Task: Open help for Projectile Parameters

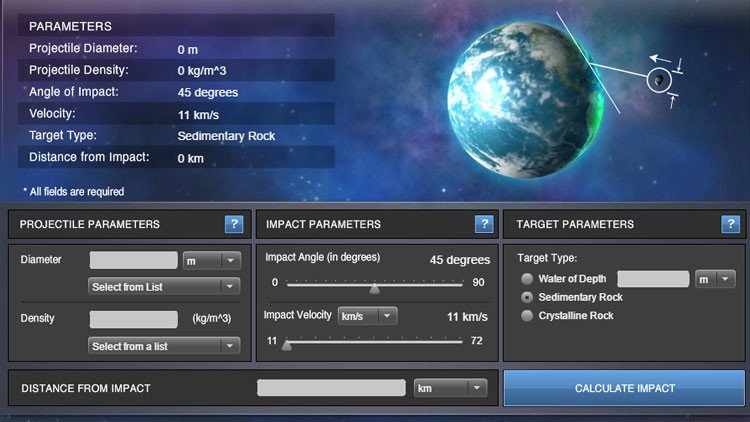Action: [x=233, y=224]
